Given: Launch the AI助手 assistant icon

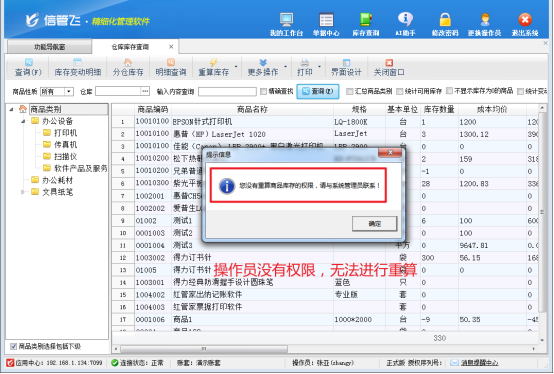Looking at the screenshot, I should pyautogui.click(x=405, y=24).
